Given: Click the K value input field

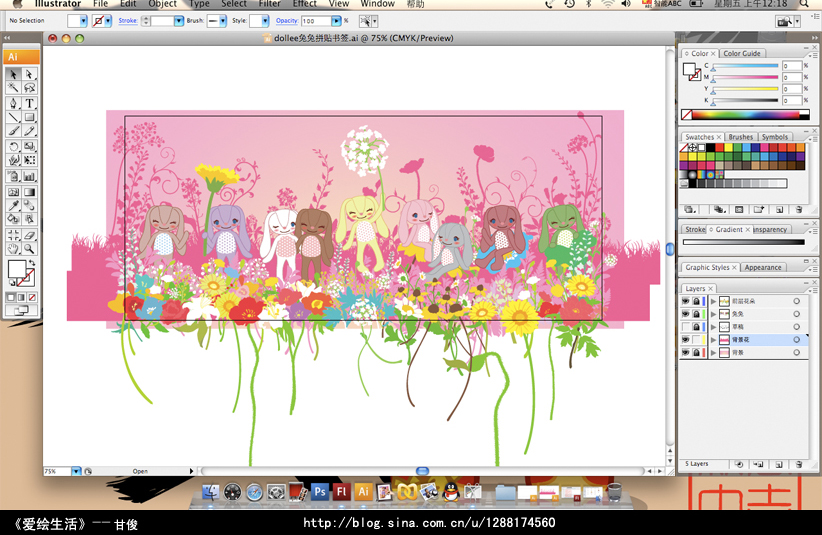Looking at the screenshot, I should point(792,101).
